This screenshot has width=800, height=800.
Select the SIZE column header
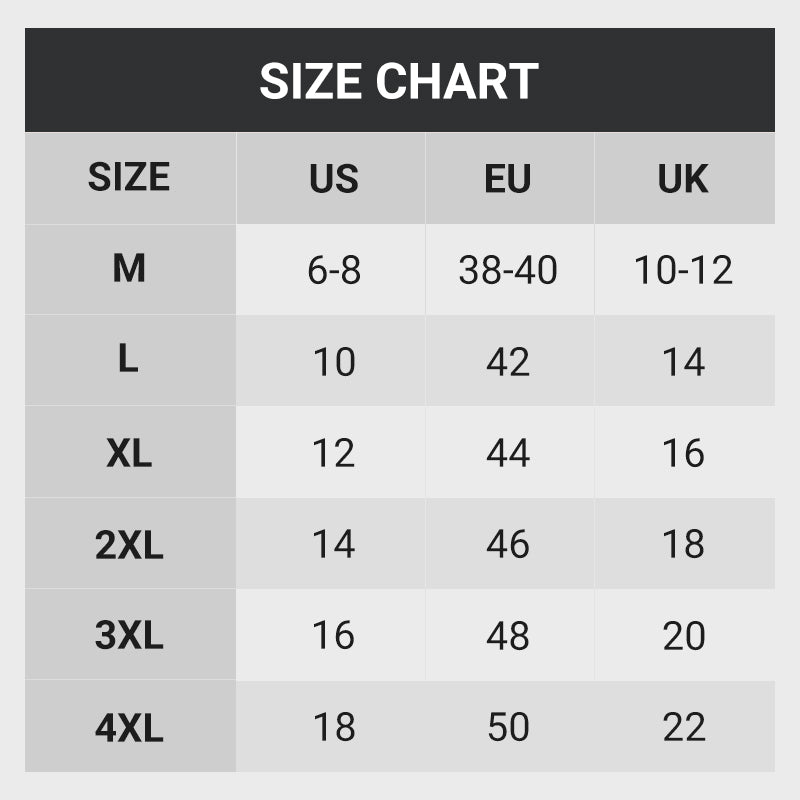(129, 178)
